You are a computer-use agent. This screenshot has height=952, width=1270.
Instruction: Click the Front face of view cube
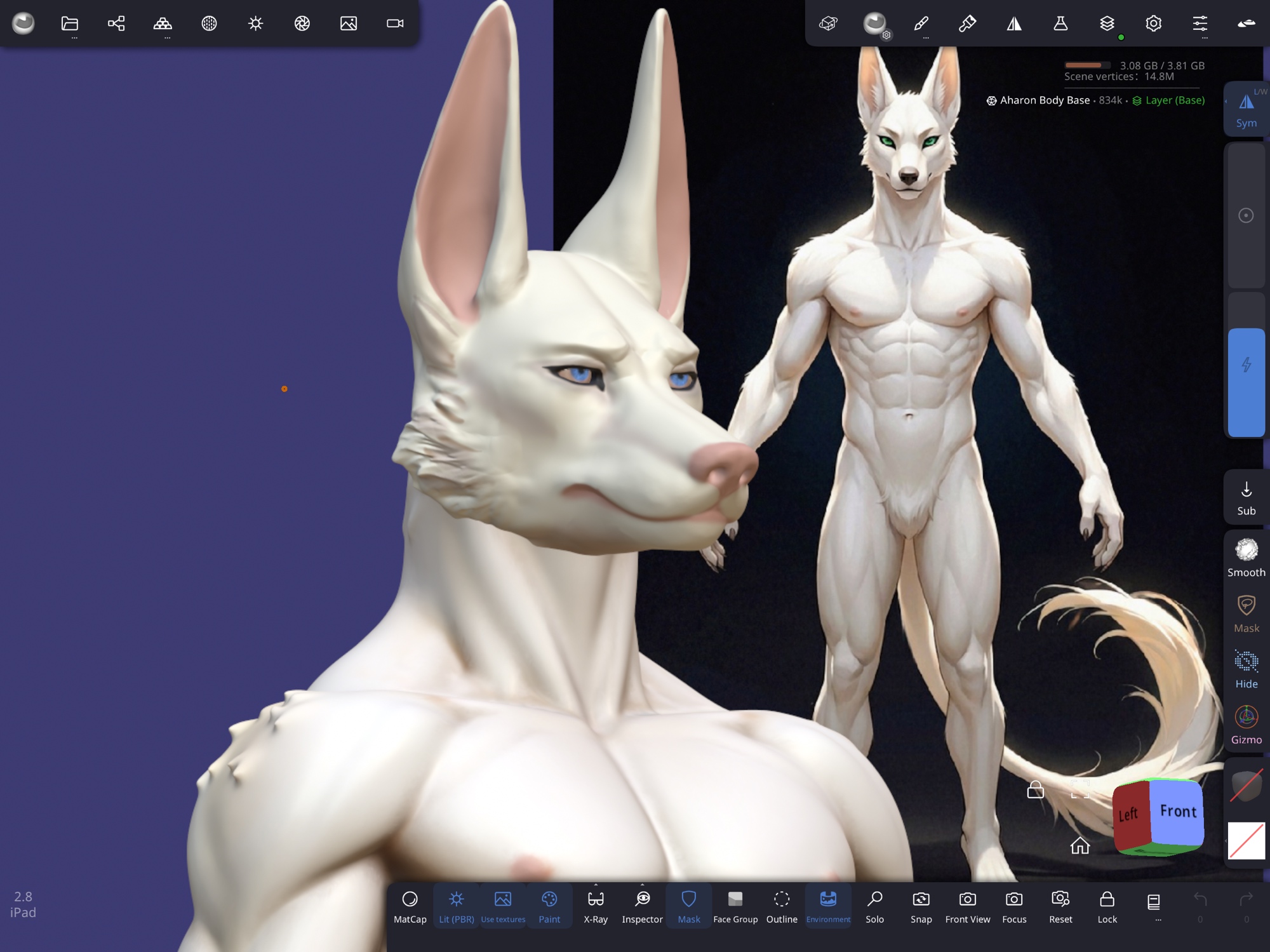click(x=1178, y=812)
